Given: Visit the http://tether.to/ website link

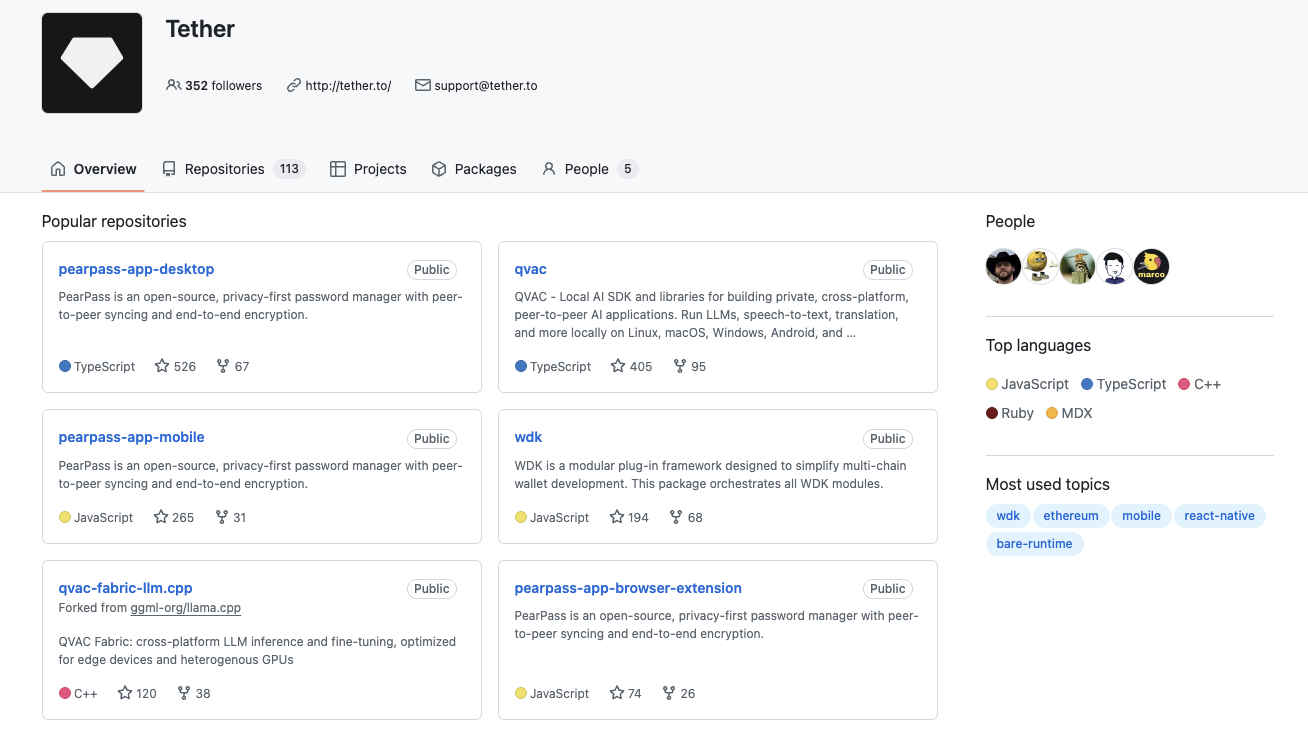Looking at the screenshot, I should point(348,86).
